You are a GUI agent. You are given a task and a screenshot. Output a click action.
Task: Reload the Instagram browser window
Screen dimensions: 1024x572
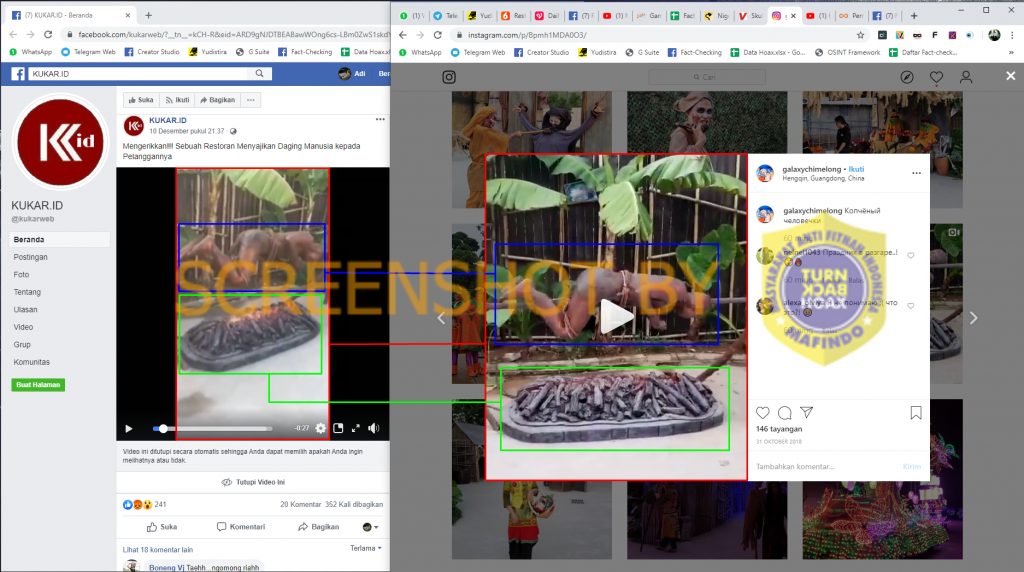point(438,35)
